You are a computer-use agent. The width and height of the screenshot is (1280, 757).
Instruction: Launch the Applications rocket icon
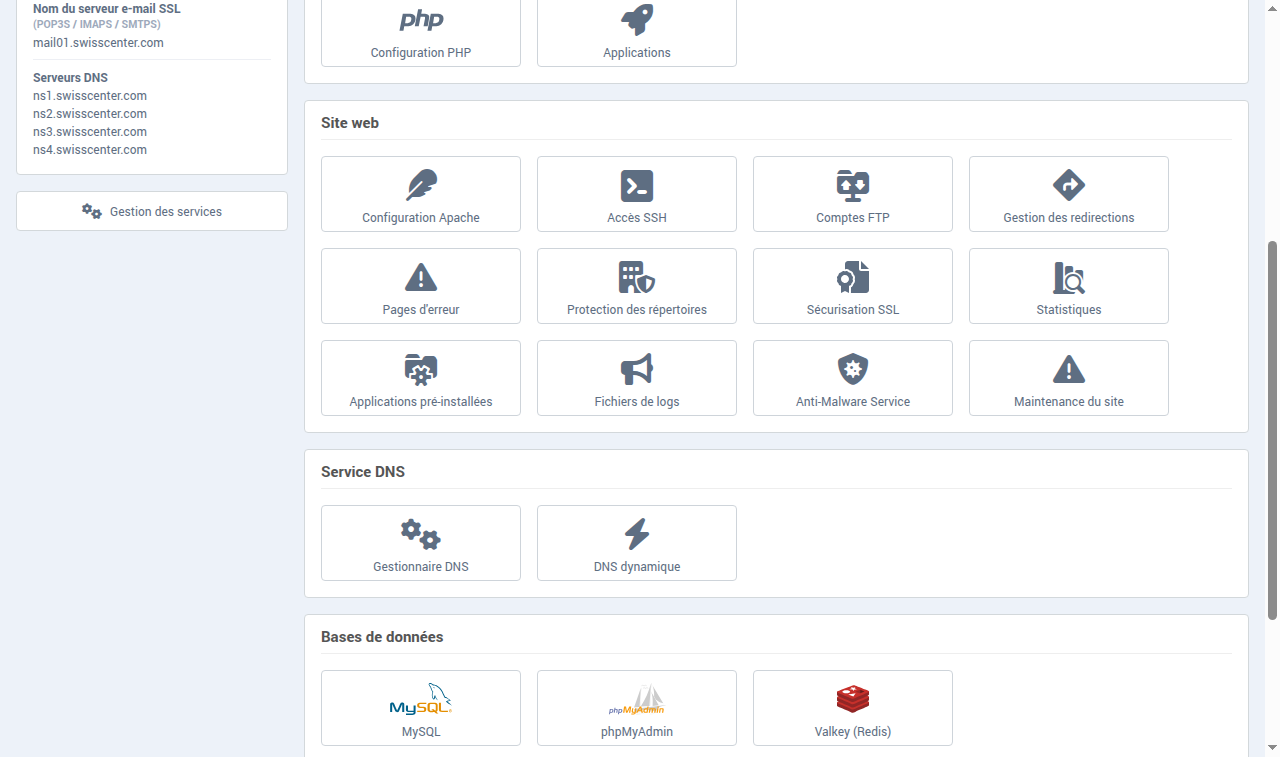637,19
